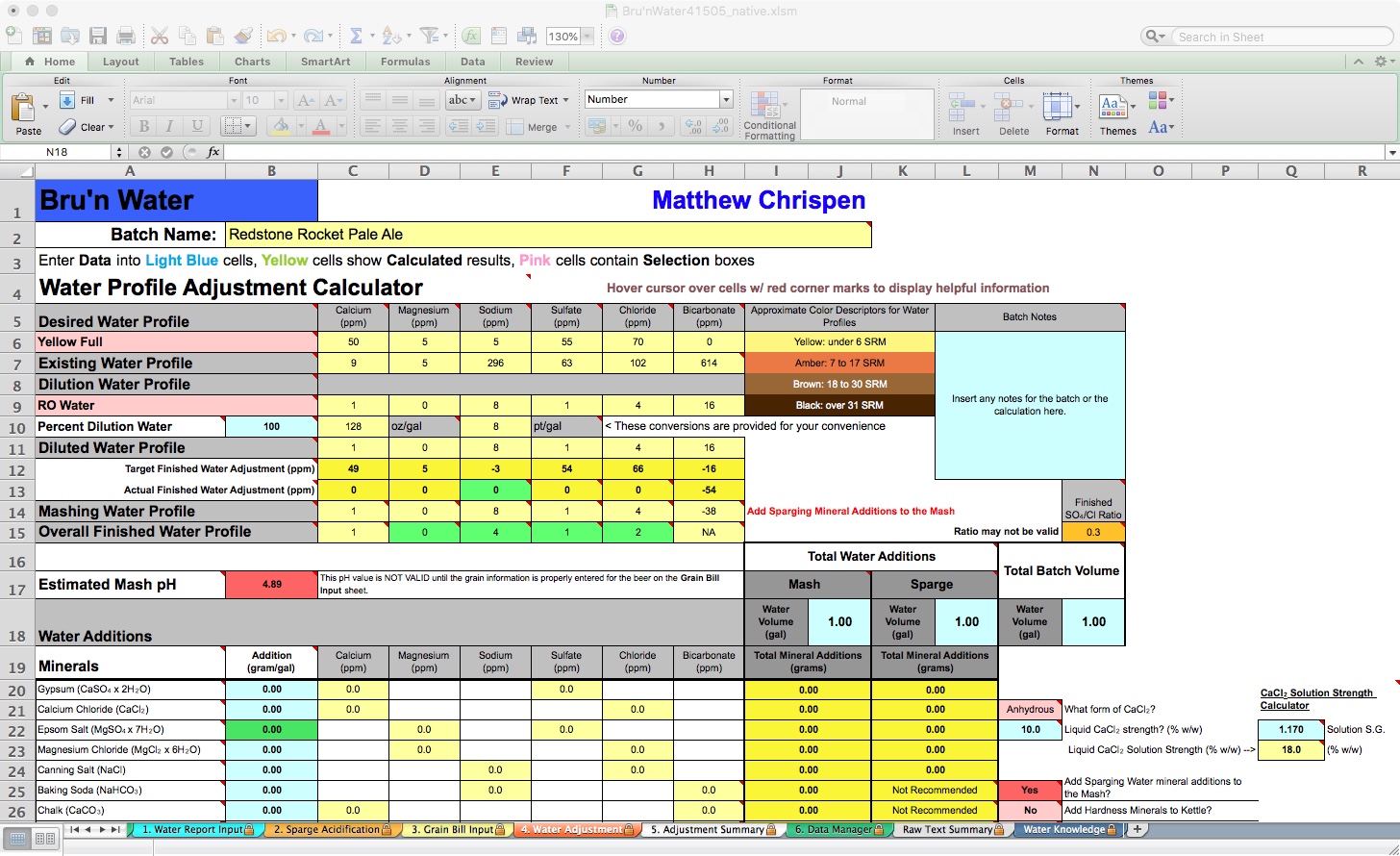Click the purple Help question mark icon
Screen dimensions: 1400x856
click(x=617, y=37)
